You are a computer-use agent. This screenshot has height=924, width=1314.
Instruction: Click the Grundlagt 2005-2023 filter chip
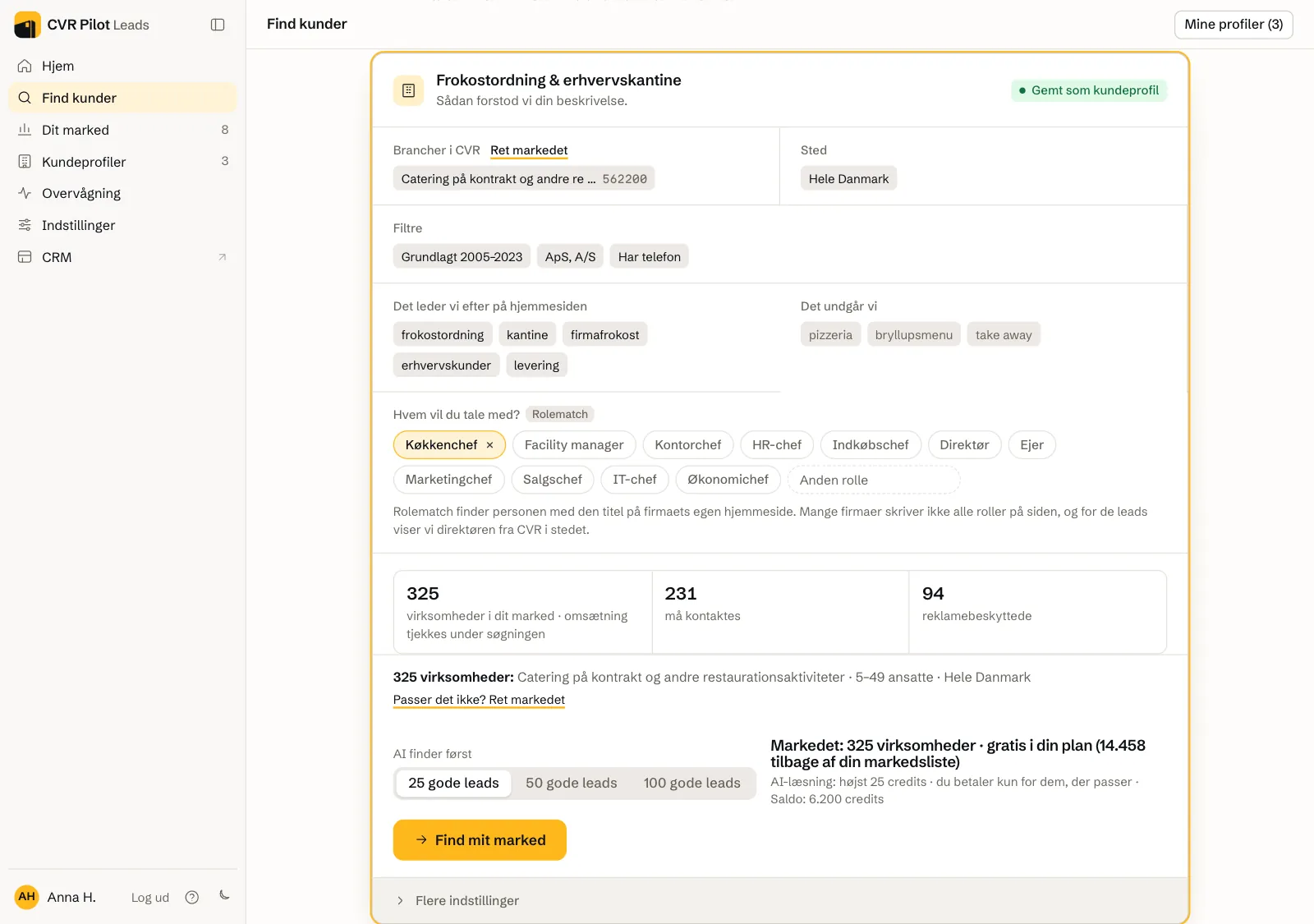462,257
